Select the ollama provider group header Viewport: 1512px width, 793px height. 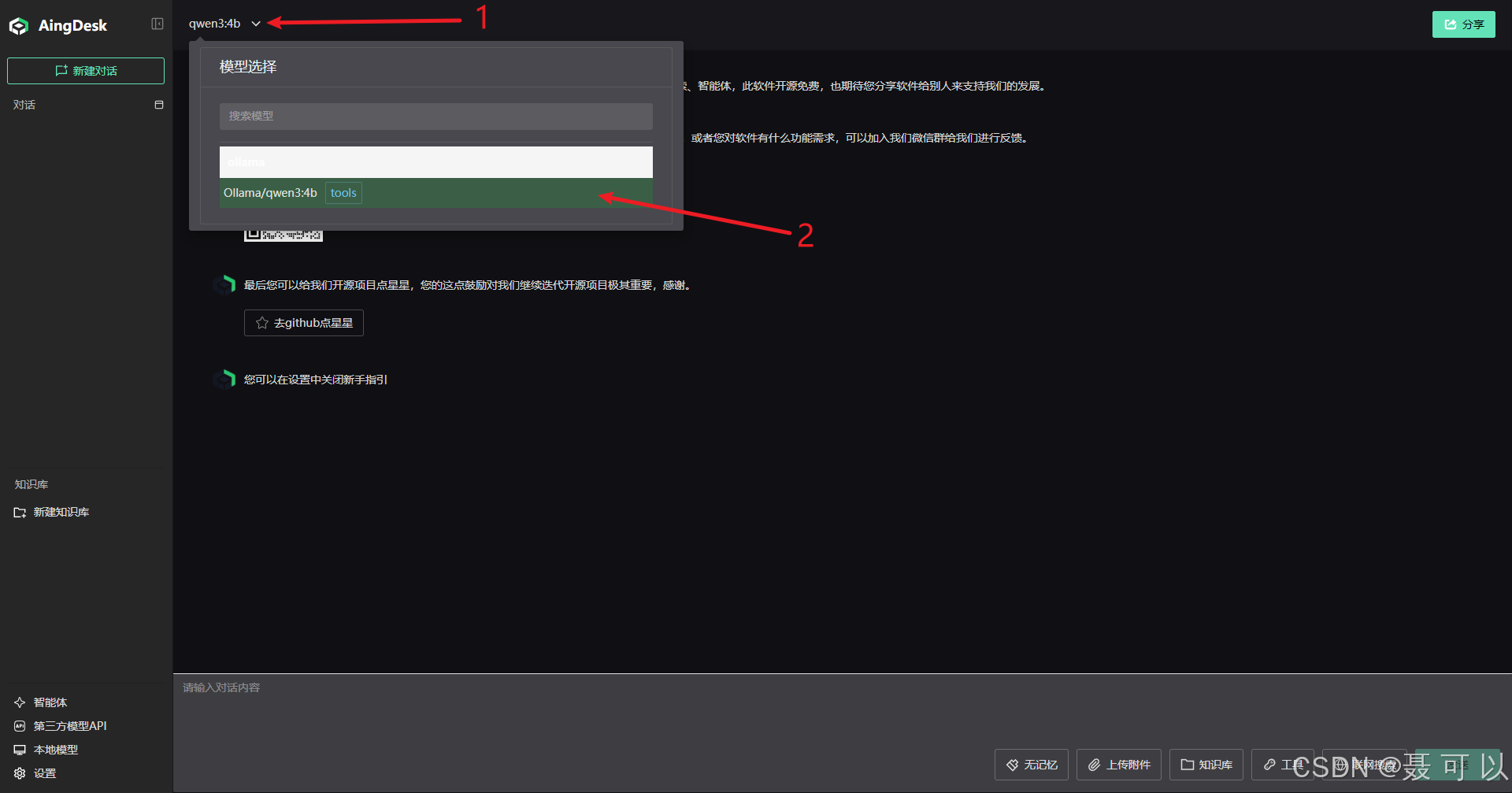tap(436, 162)
